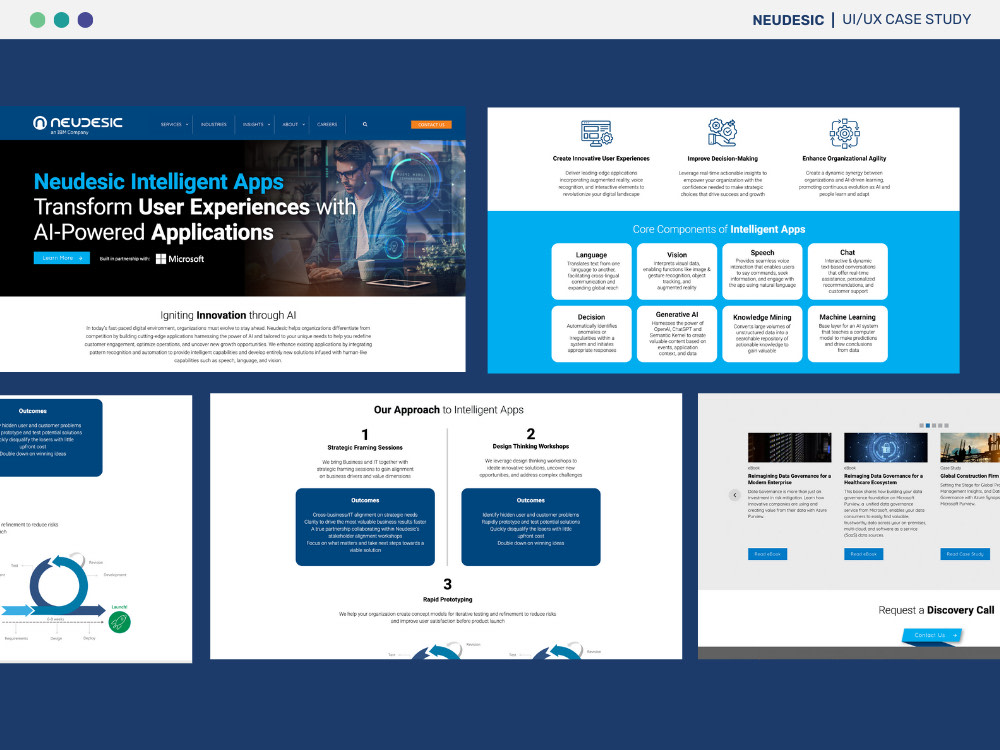Click Contact Us under Request a Discovery Call
The image size is (1000, 750).
point(932,635)
